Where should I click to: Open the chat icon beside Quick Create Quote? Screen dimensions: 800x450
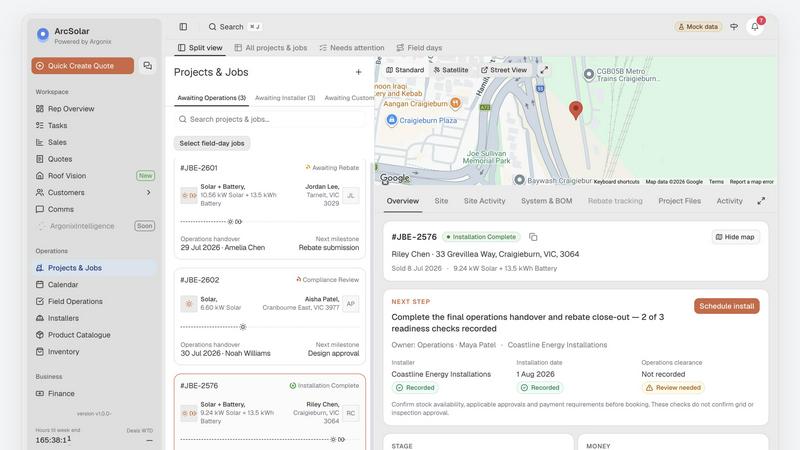click(x=147, y=66)
